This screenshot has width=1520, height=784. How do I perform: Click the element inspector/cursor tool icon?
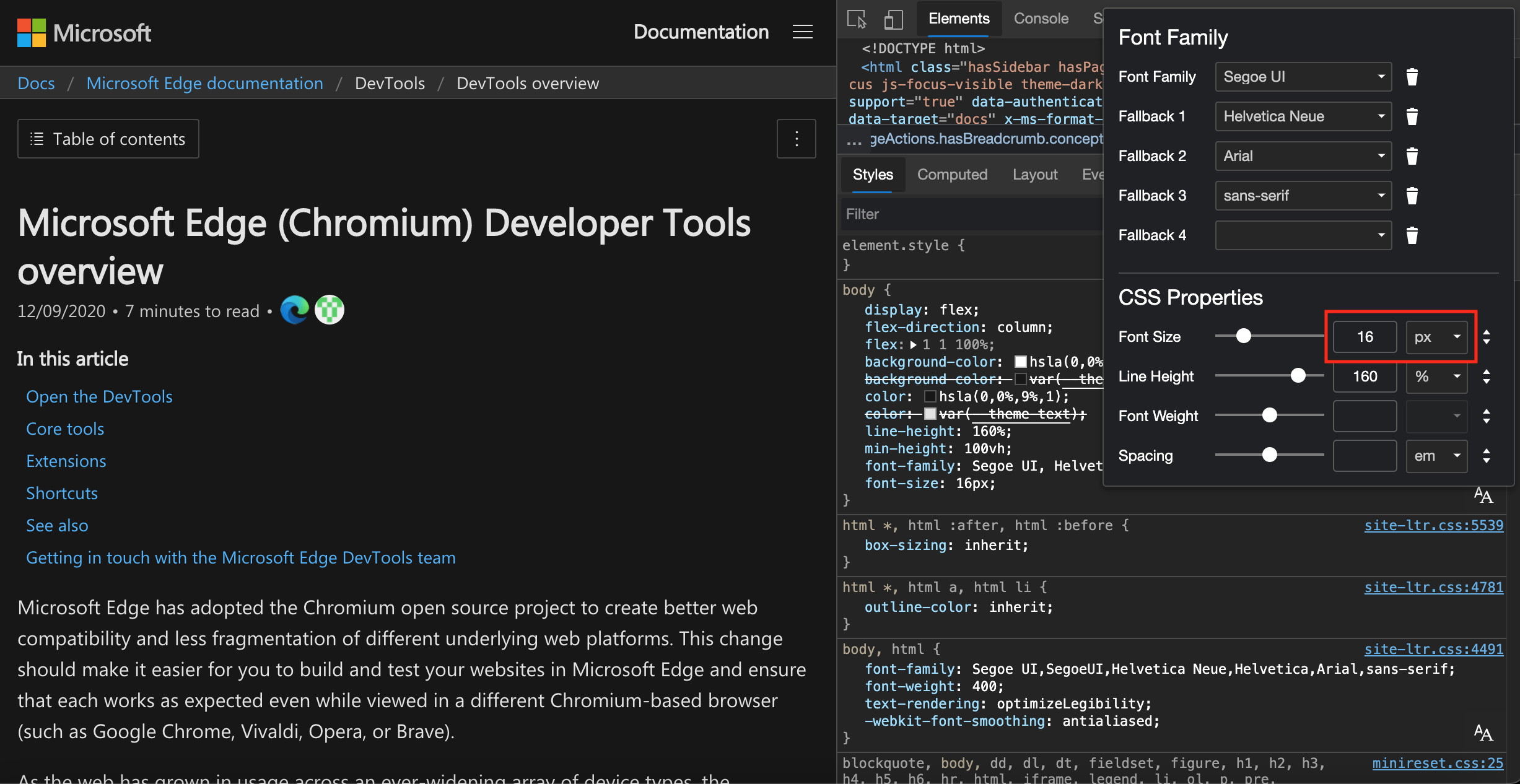tap(856, 18)
